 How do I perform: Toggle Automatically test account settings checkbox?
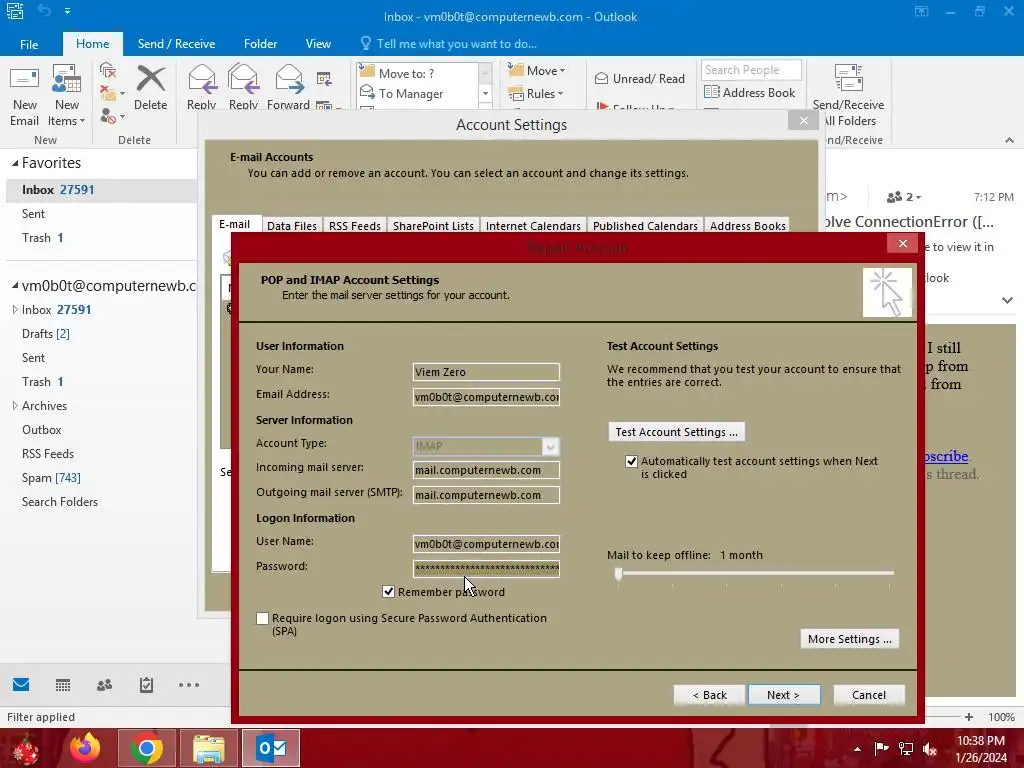631,461
